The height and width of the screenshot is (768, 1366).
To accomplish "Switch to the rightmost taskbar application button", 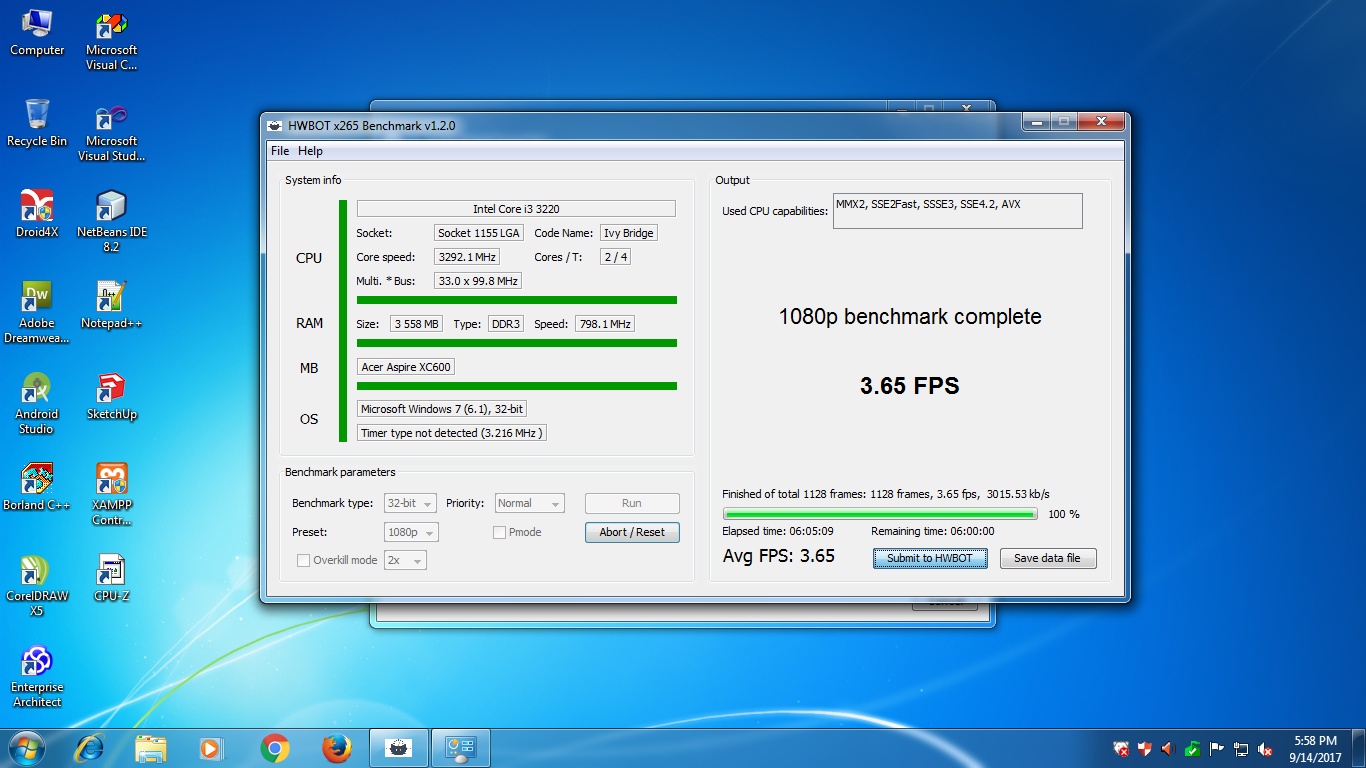I will click(x=461, y=748).
